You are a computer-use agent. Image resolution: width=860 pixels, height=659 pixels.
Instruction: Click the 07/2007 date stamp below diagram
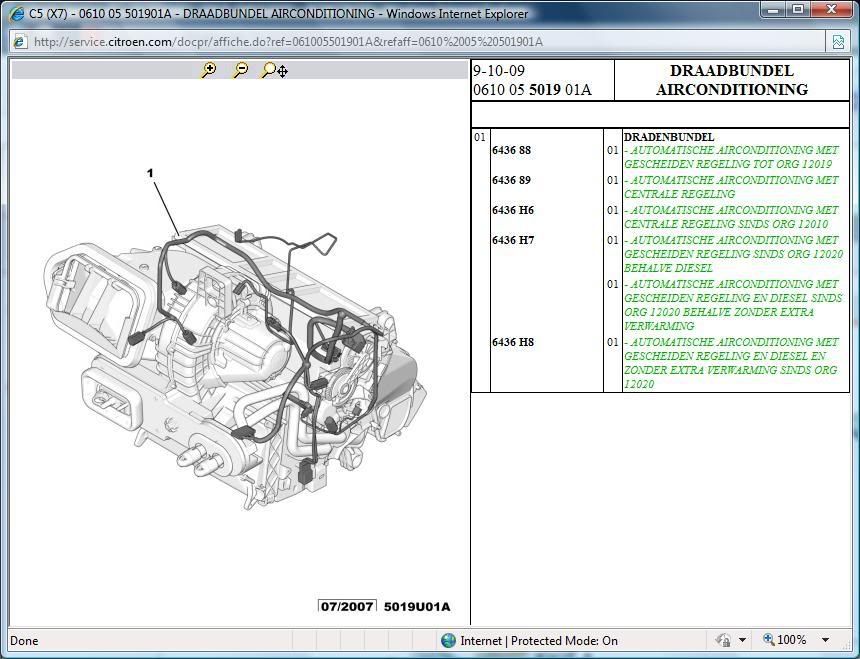[347, 606]
